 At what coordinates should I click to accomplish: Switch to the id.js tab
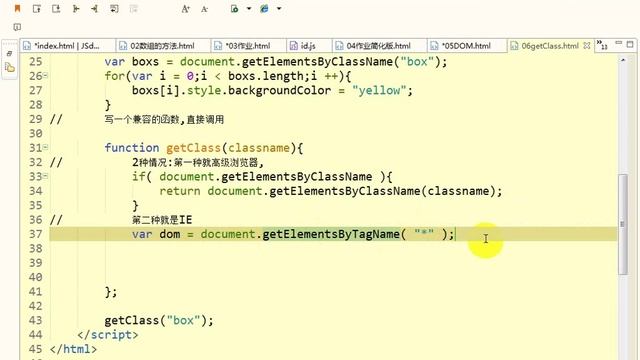[x=308, y=46]
